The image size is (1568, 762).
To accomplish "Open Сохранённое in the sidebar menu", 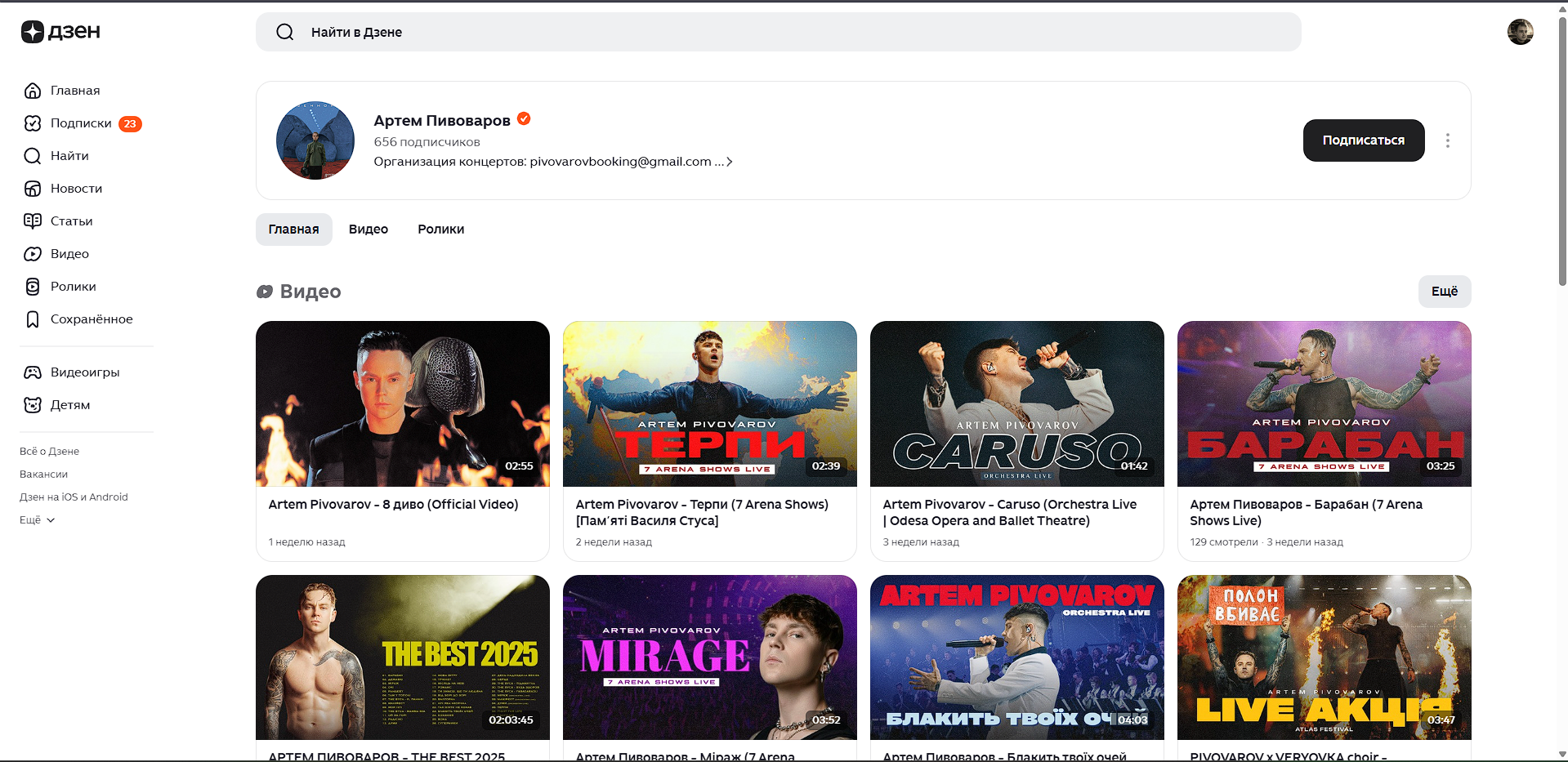I will (x=92, y=319).
